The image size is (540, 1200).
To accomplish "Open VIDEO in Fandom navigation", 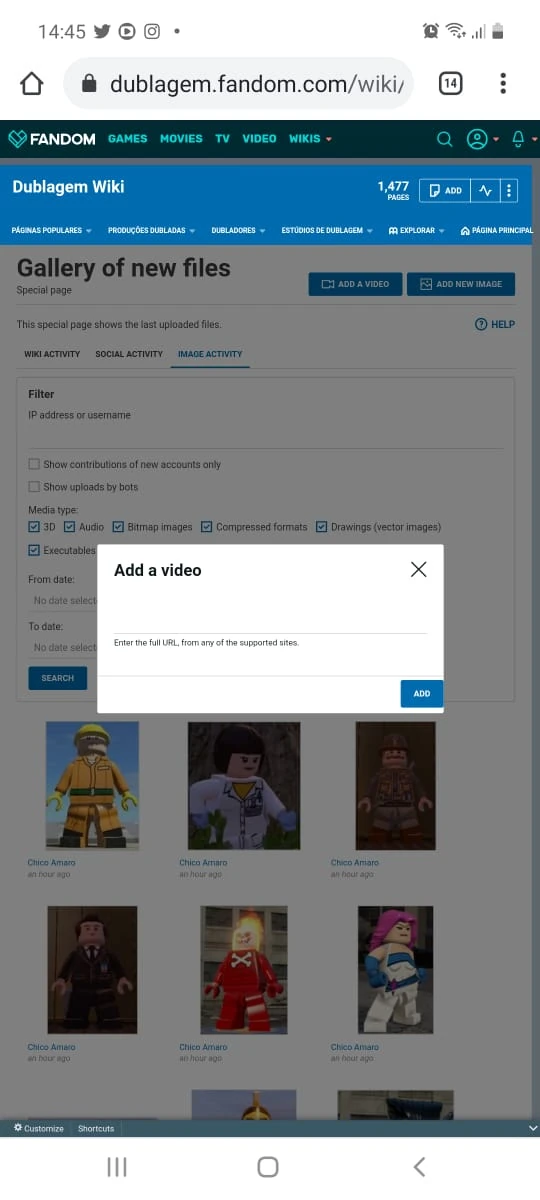I will tap(259, 139).
